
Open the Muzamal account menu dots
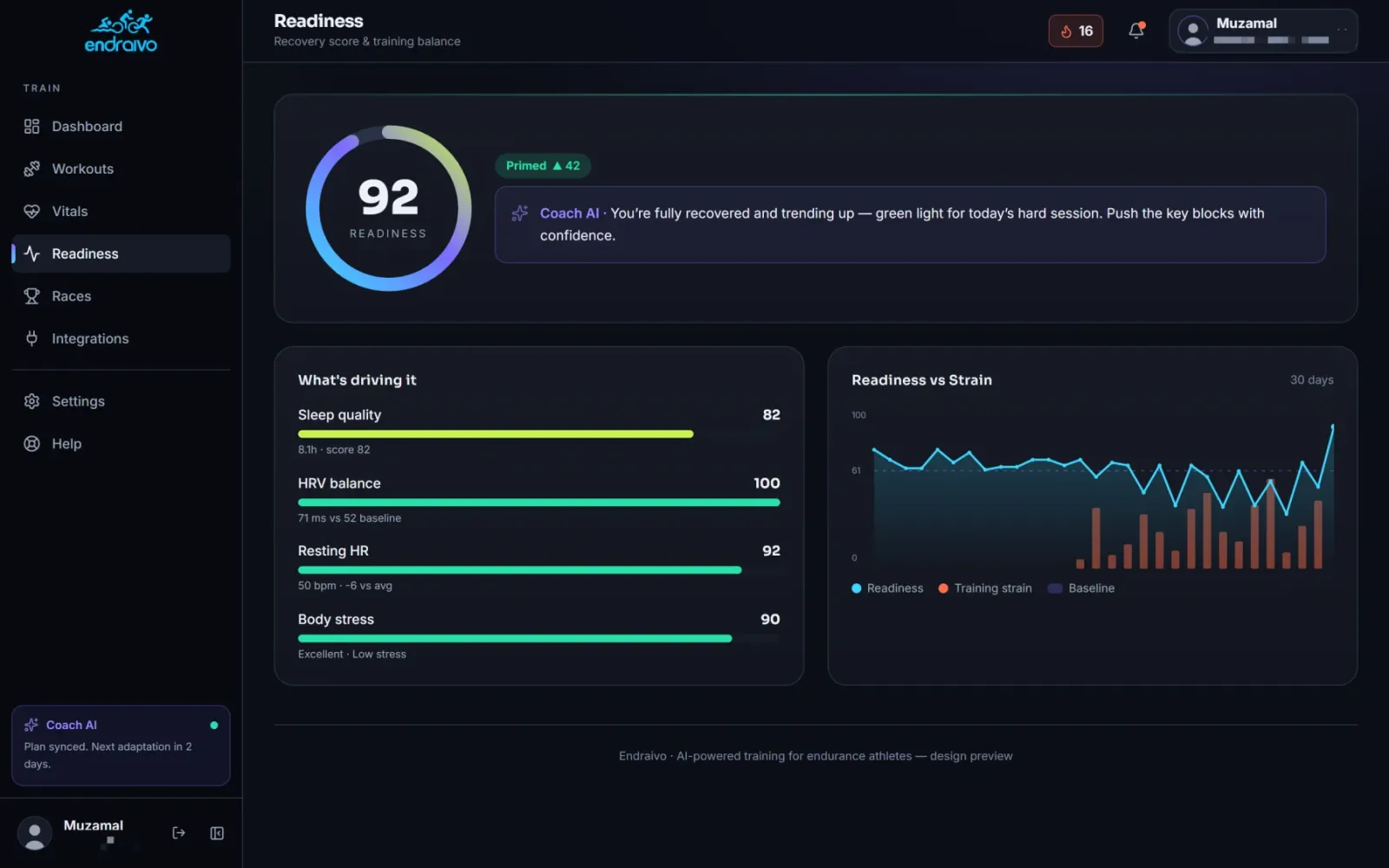click(1342, 30)
